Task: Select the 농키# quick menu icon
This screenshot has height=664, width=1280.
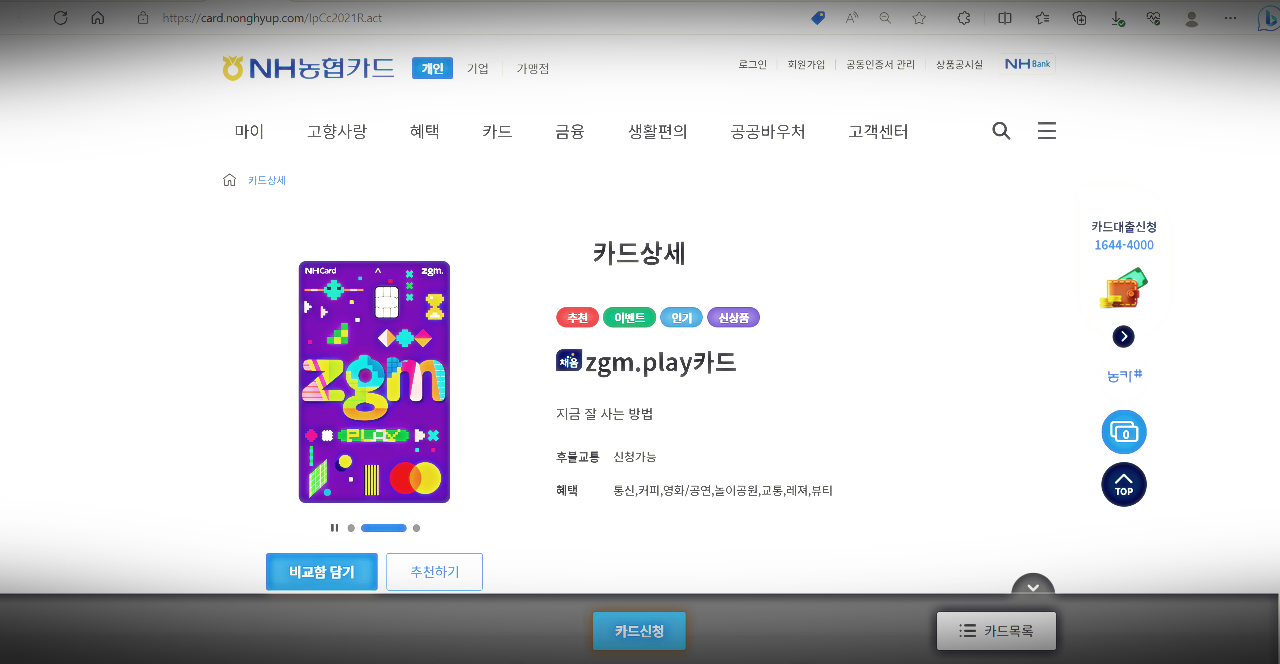Action: [1123, 374]
